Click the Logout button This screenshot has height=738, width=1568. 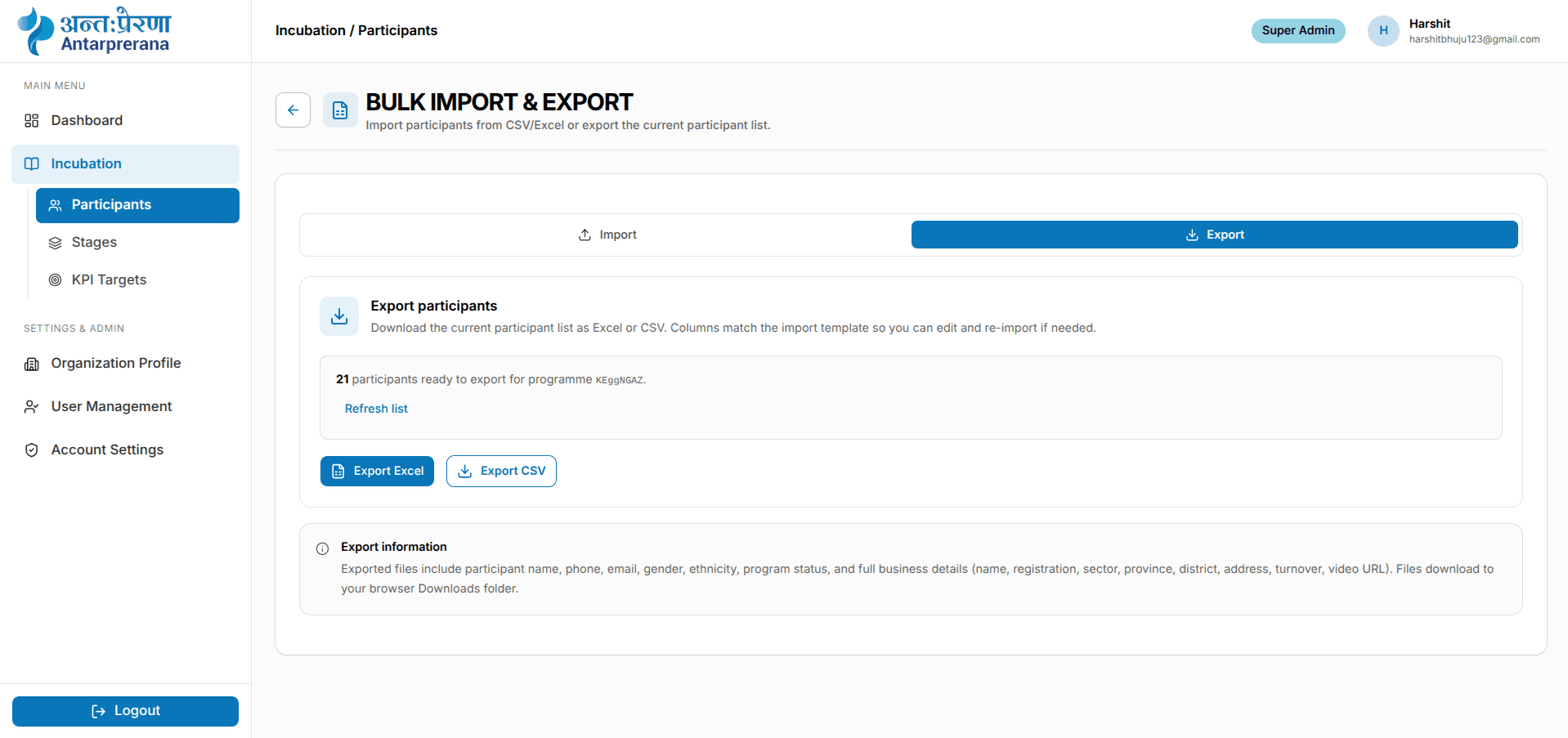125,711
